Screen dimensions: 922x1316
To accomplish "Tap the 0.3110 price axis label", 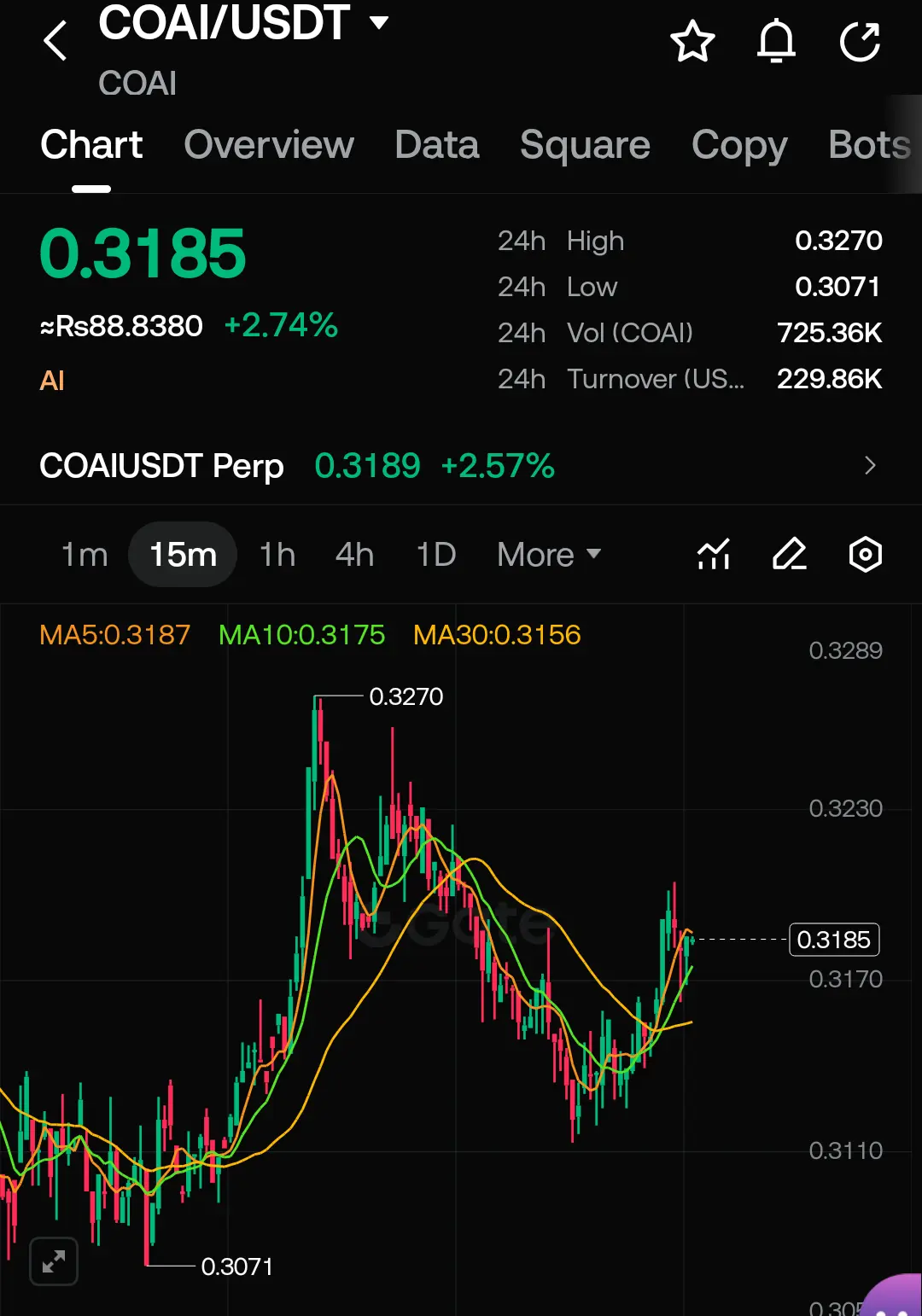I will (x=845, y=1150).
